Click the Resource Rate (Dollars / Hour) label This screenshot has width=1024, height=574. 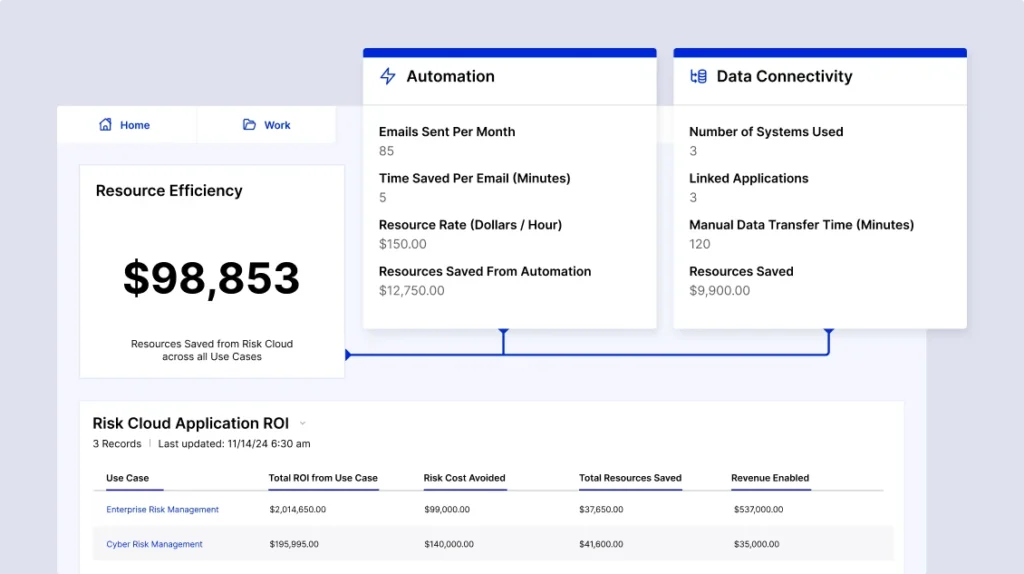[470, 225]
